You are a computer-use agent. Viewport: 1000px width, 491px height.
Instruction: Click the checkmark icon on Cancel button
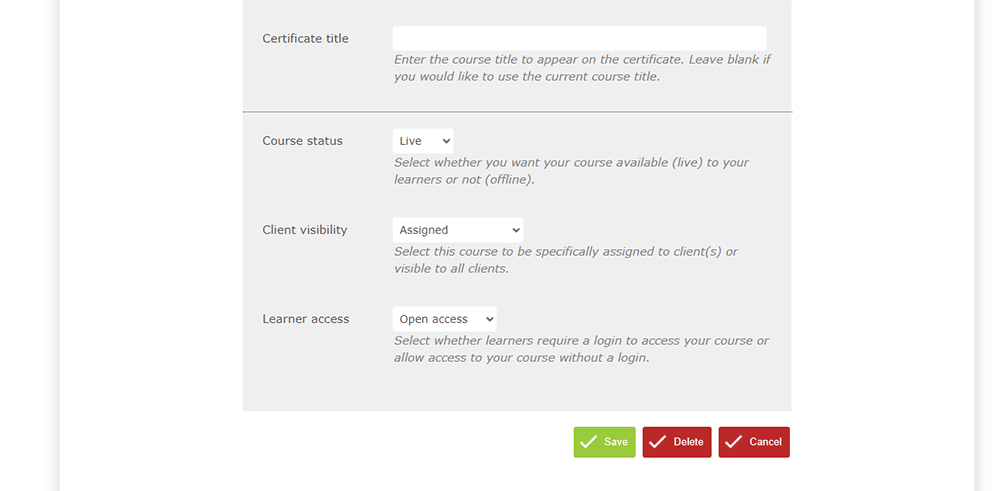pyautogui.click(x=733, y=442)
